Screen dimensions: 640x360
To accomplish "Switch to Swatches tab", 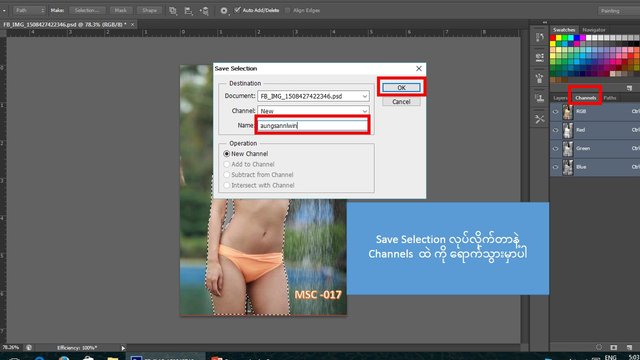I will (564, 30).
